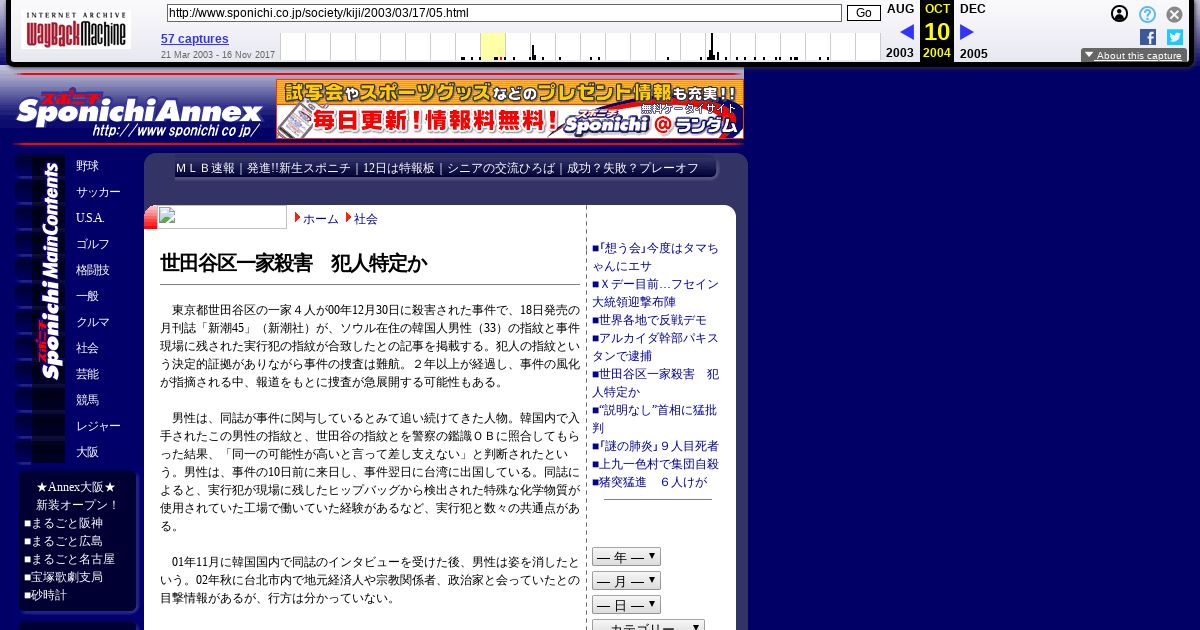Viewport: 1200px width, 630px height.
Task: Open クルマ in the main contents menu
Action: (x=93, y=322)
